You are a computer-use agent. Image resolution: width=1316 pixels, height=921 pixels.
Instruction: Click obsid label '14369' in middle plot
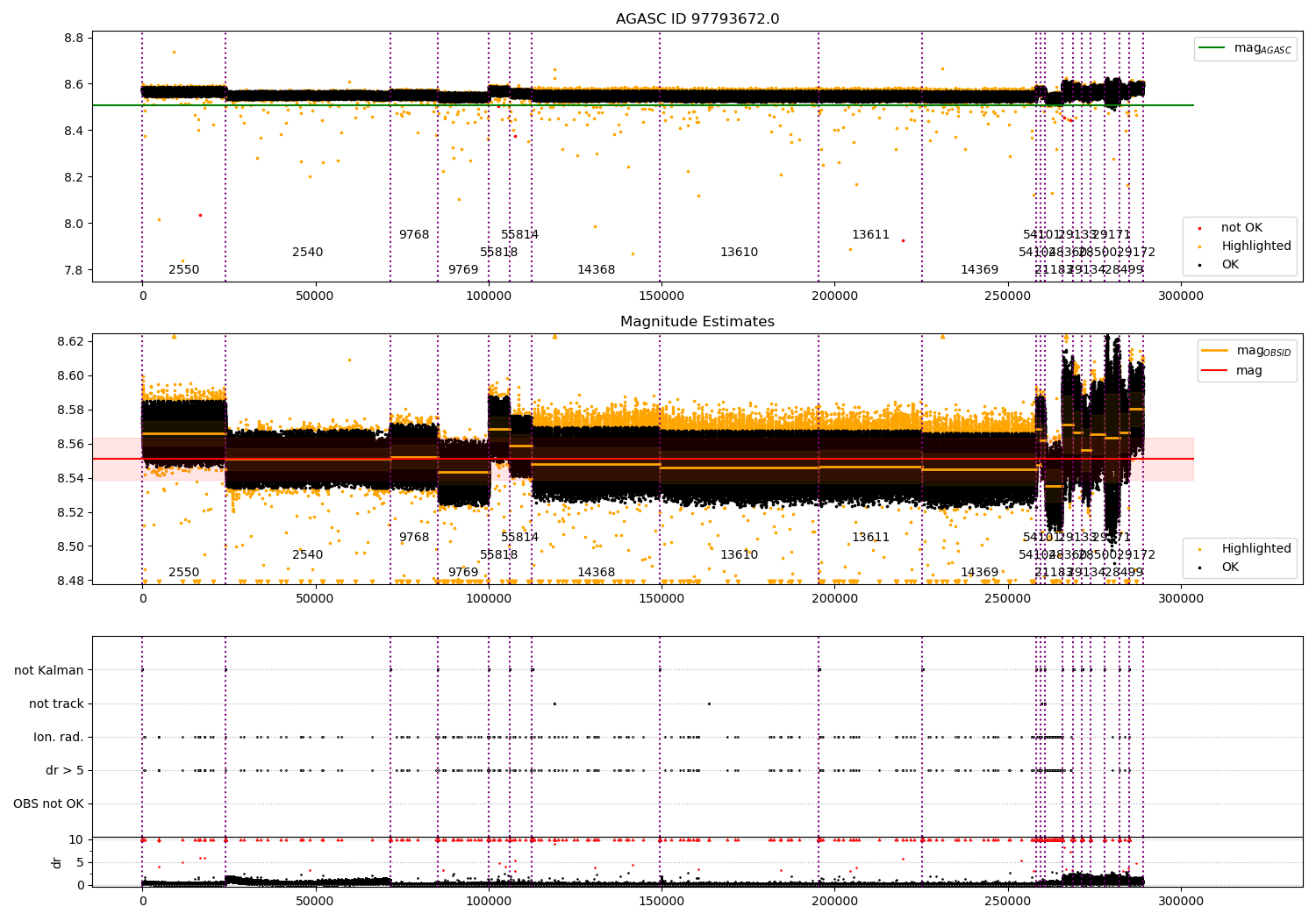click(980, 573)
